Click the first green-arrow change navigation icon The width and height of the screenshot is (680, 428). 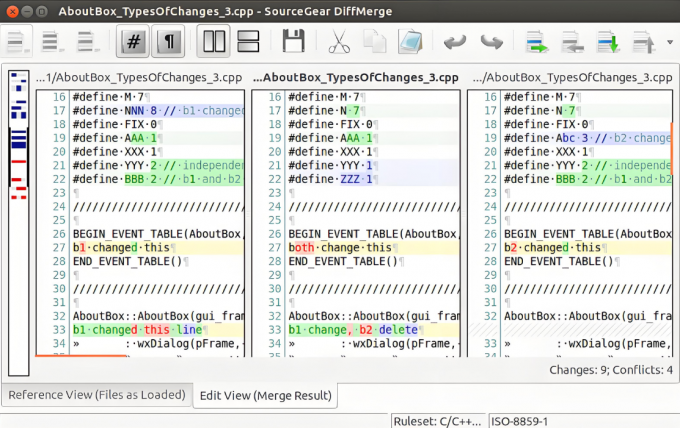click(x=537, y=42)
